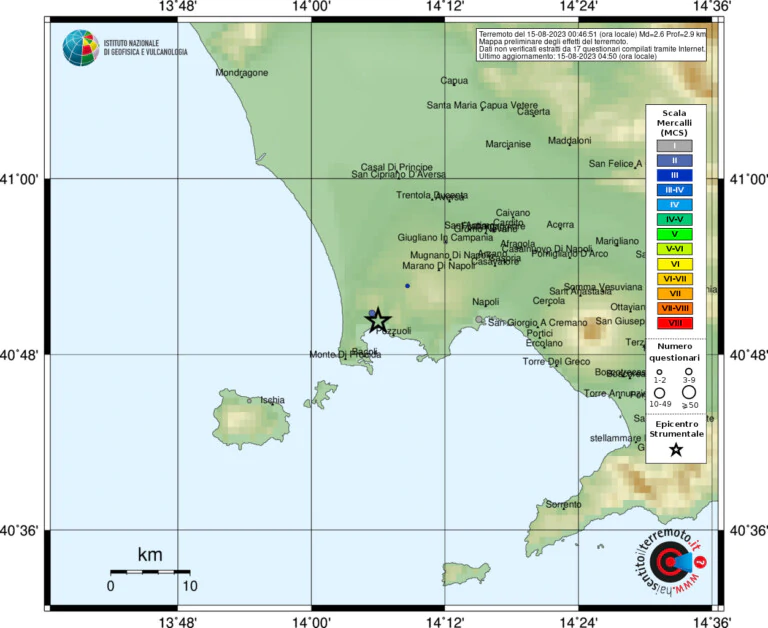
Task: Click the Torre Del Greco label
Action: point(556,362)
